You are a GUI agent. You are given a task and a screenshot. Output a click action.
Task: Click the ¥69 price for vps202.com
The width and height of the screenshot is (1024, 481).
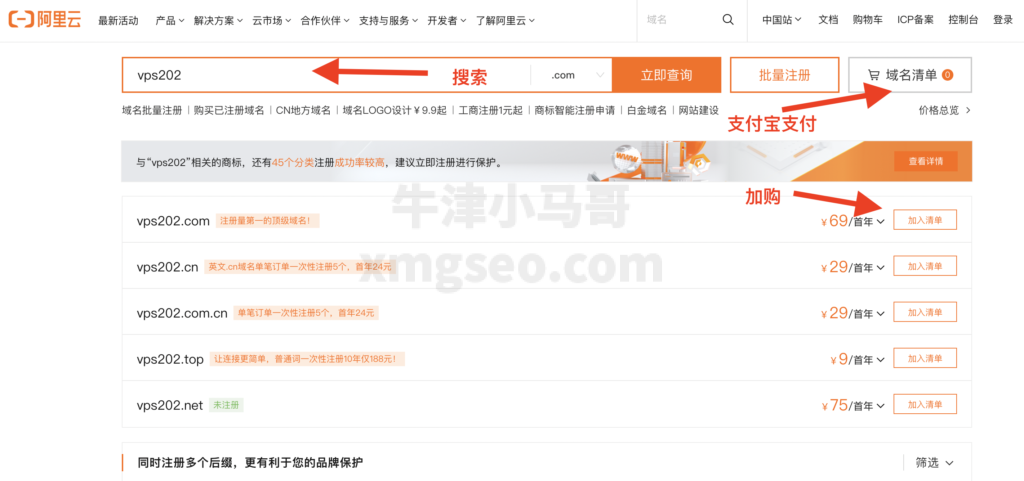point(834,221)
